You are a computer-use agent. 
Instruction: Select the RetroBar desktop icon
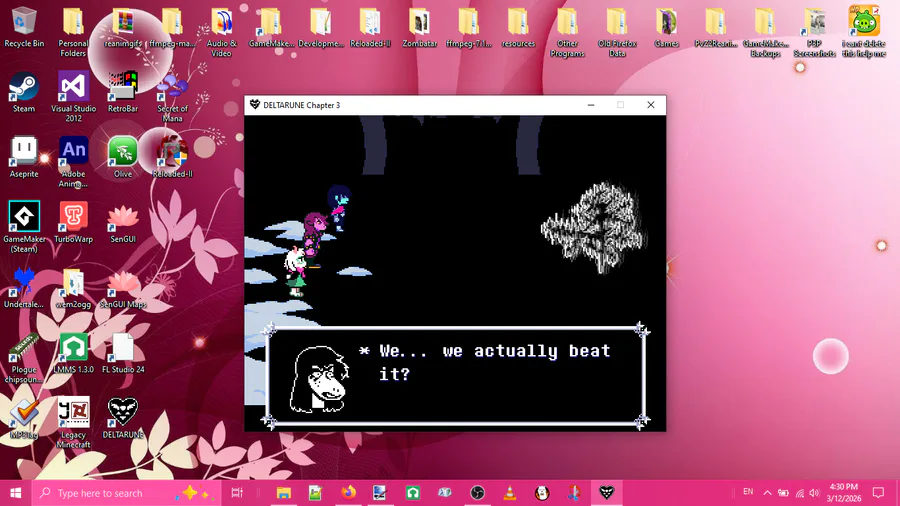point(122,92)
